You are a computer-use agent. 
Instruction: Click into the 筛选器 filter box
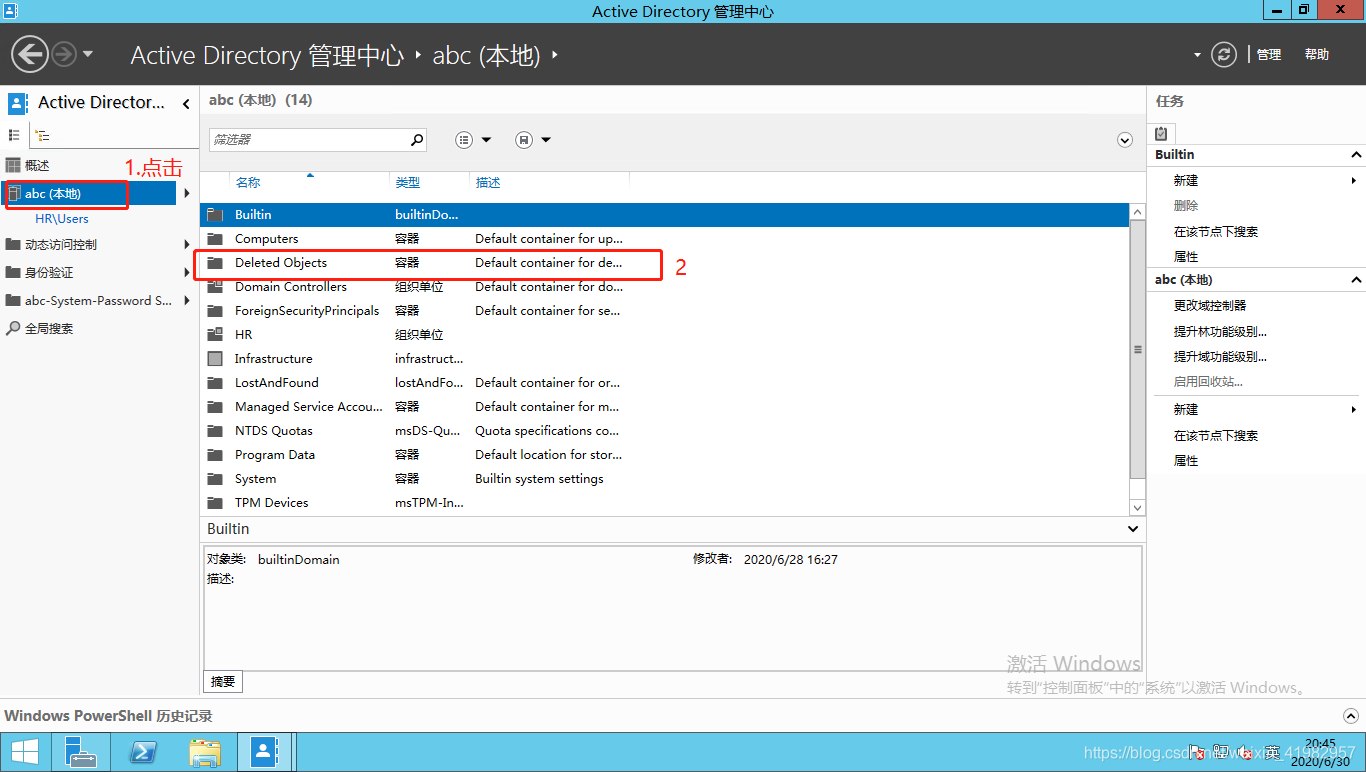(309, 140)
